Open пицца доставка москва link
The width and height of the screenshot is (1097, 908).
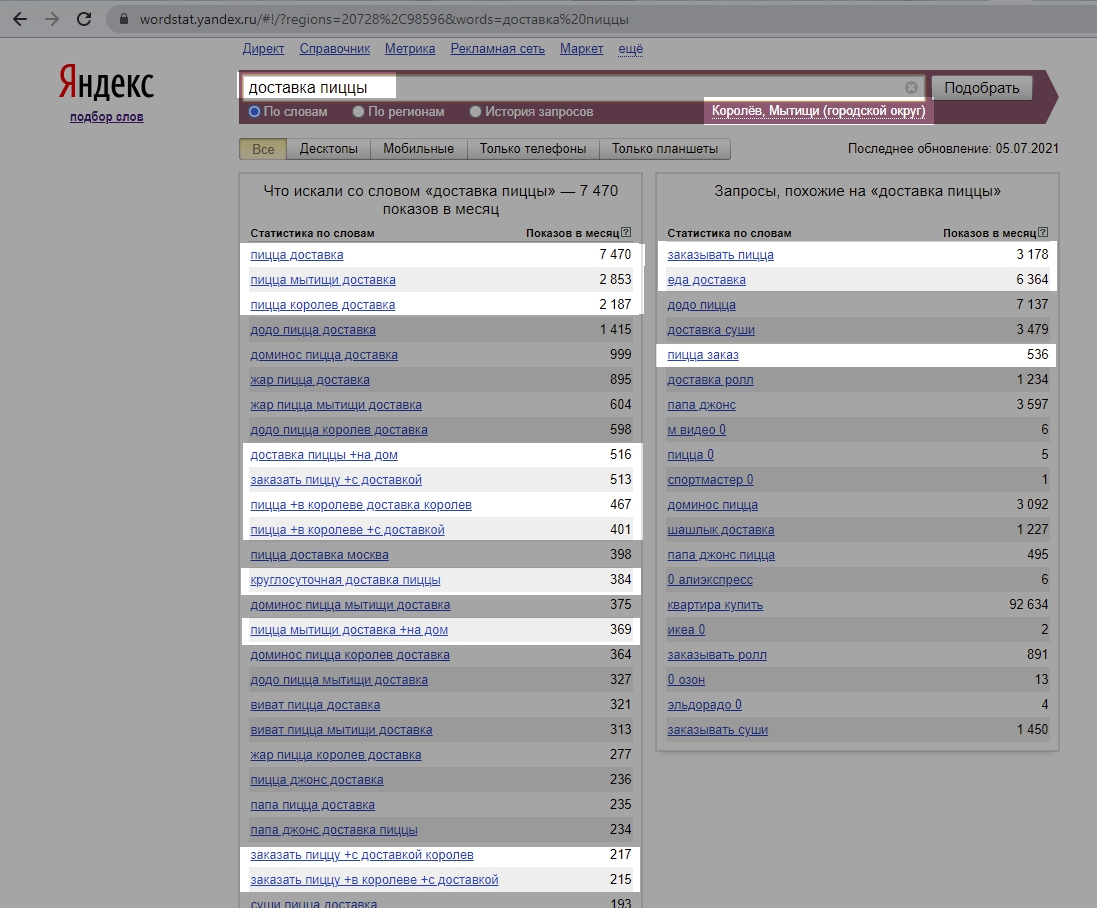[320, 555]
